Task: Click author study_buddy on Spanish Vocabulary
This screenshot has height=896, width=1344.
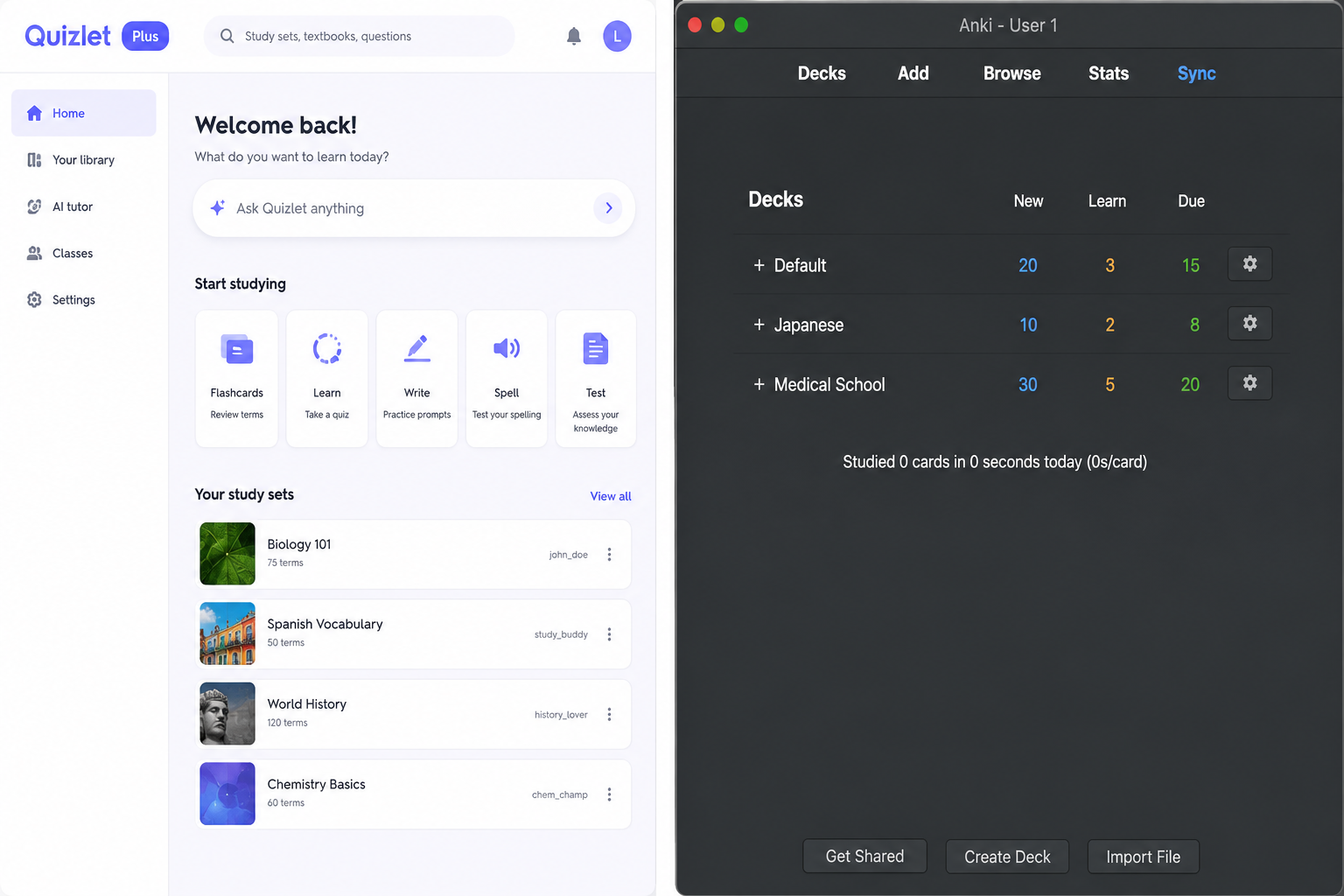Action: click(561, 634)
